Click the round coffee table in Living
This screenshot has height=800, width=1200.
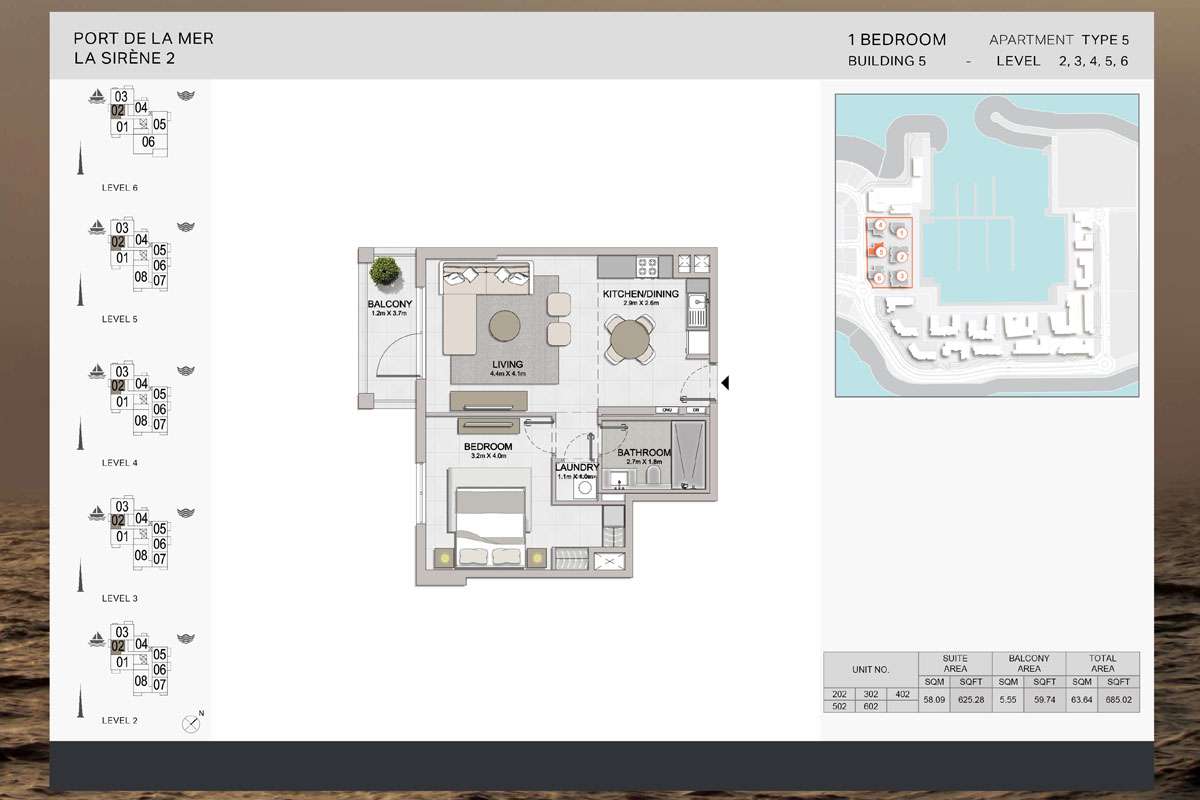503,326
